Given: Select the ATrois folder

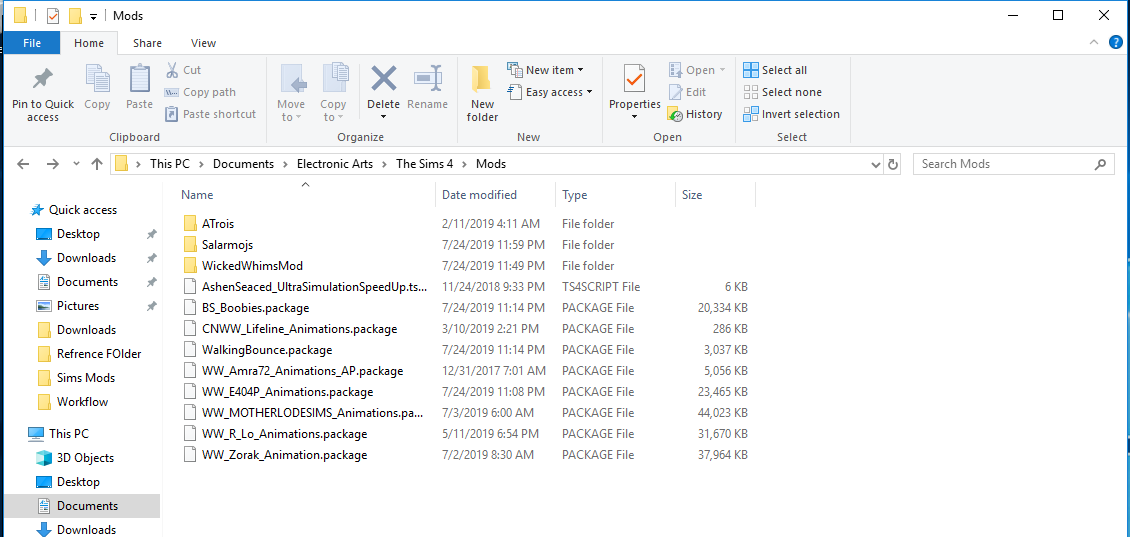Looking at the screenshot, I should [x=218, y=223].
